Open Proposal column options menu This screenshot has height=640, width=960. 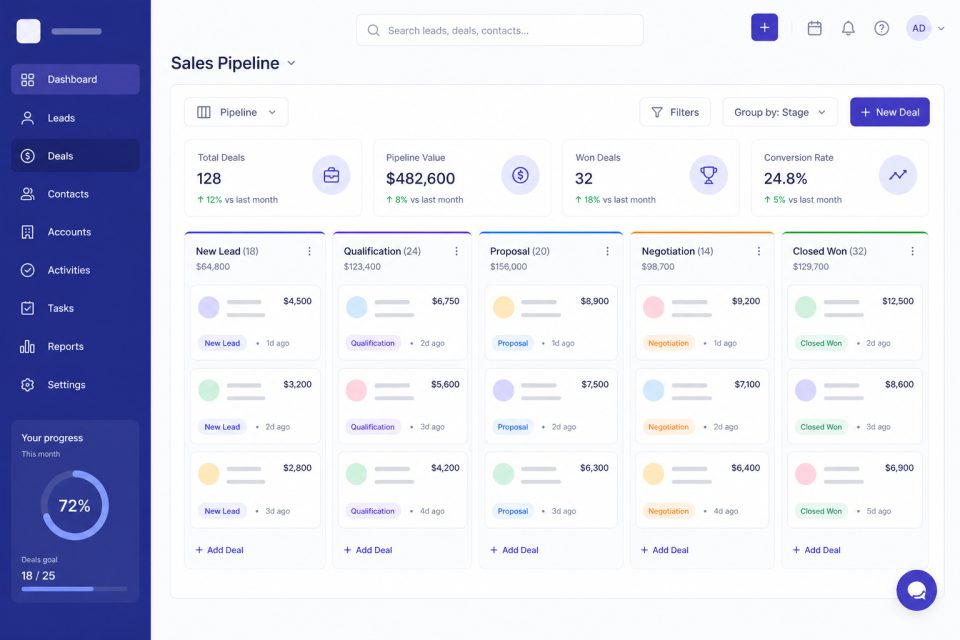(607, 251)
